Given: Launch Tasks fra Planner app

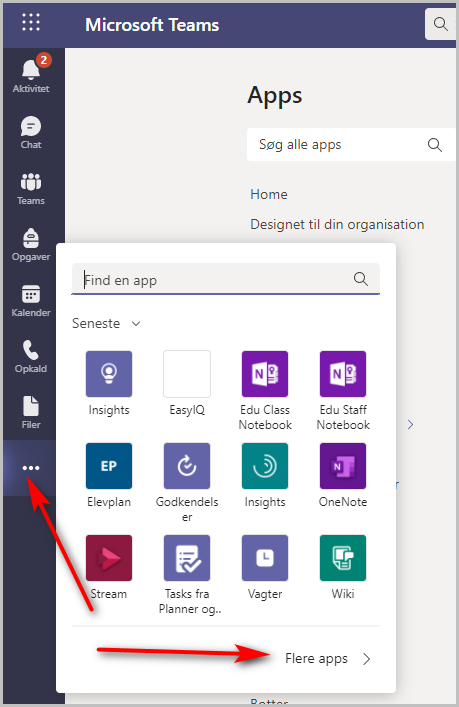Looking at the screenshot, I should tap(187, 575).
